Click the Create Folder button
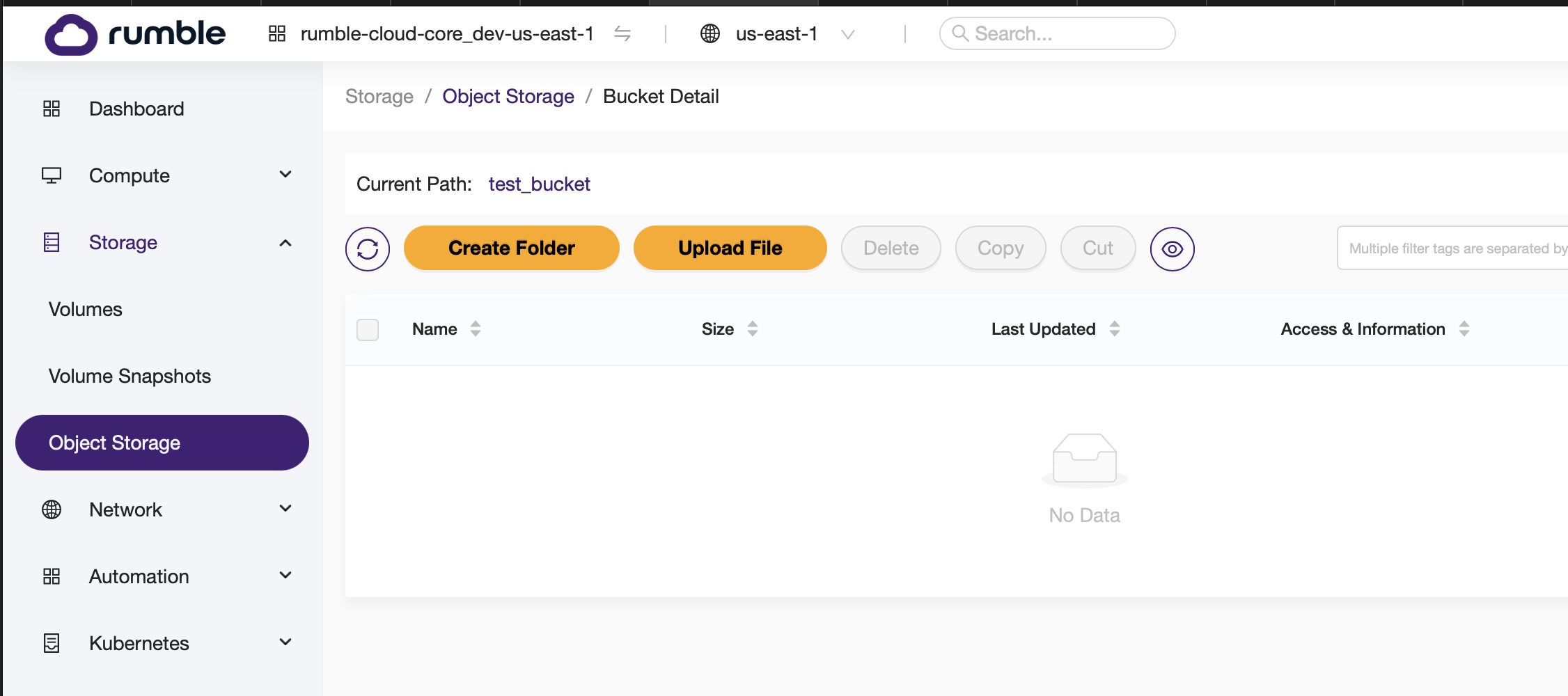Image resolution: width=1568 pixels, height=696 pixels. click(x=512, y=248)
